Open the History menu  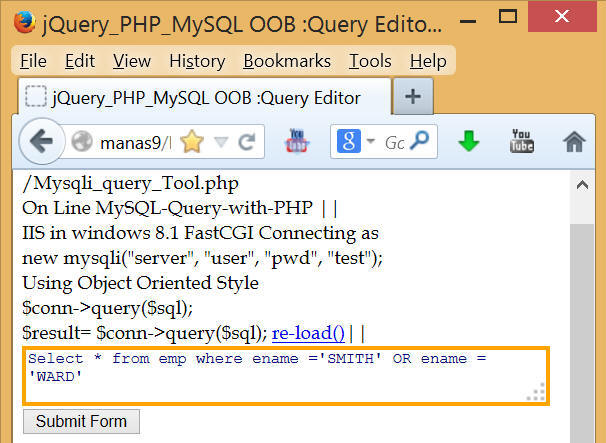coord(197,61)
